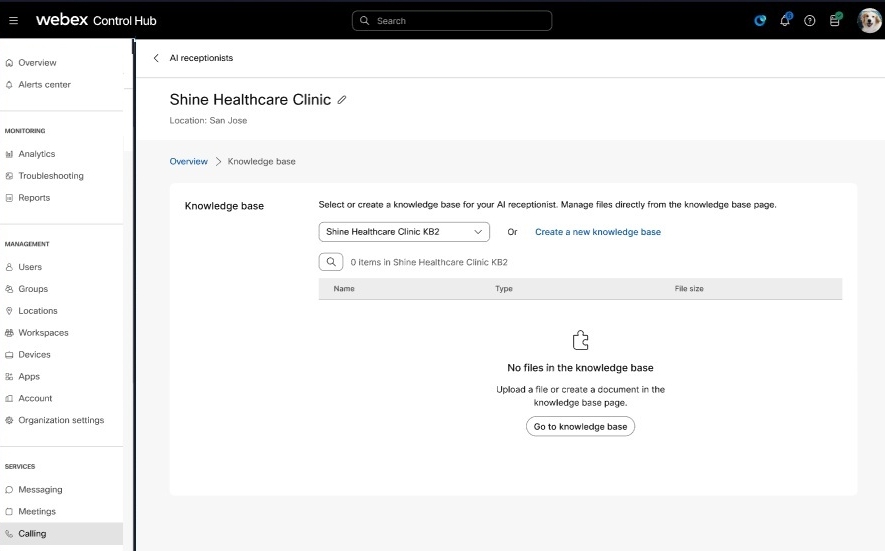Click the Locations pin icon
This screenshot has height=551, width=885.
[x=9, y=311]
